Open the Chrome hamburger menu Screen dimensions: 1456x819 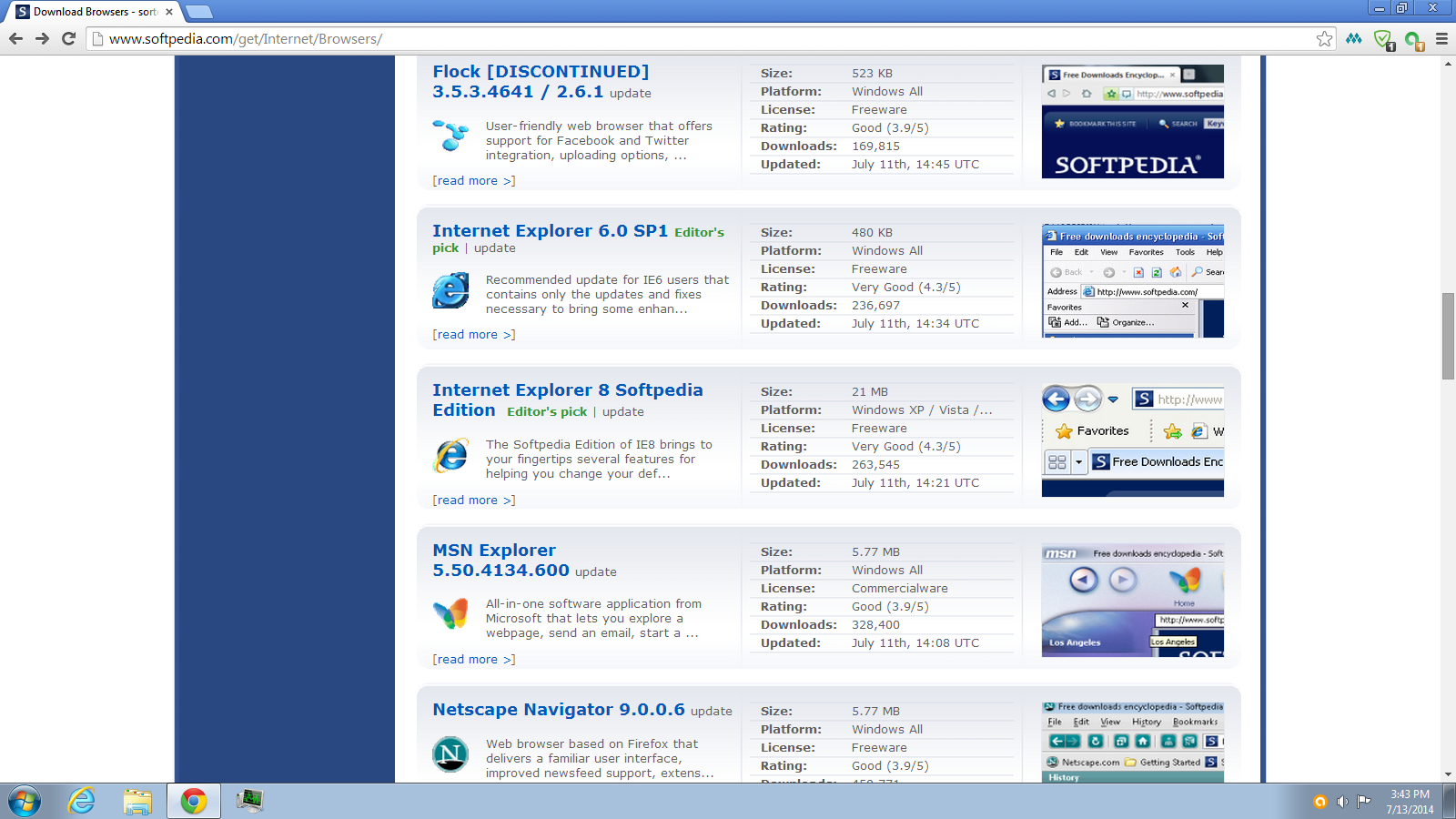click(1441, 38)
